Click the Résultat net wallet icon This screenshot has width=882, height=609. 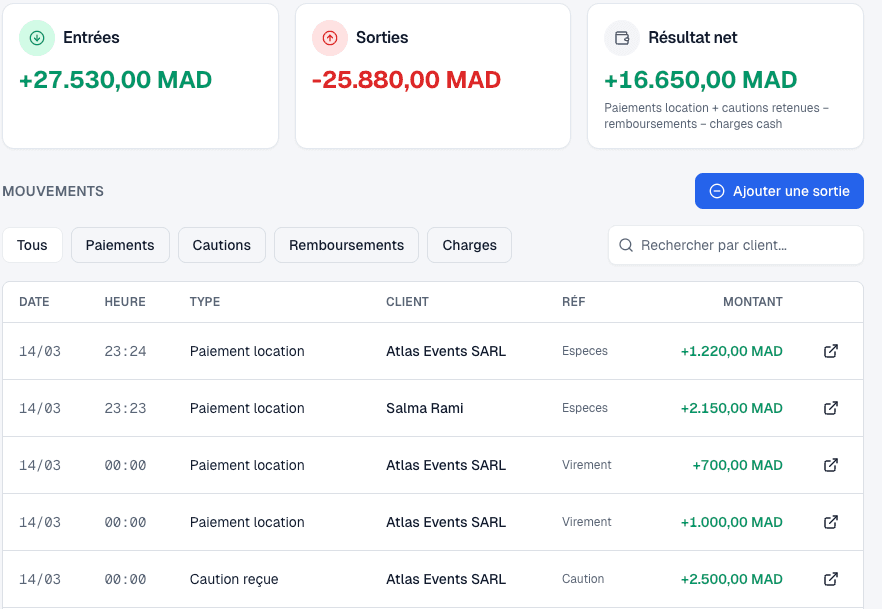[x=622, y=38]
